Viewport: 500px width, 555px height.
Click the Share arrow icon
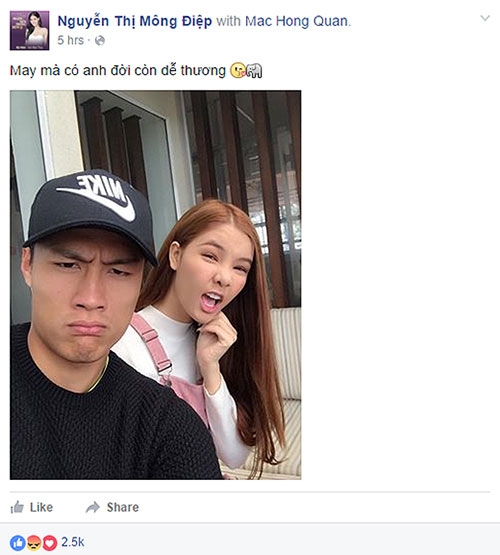tap(93, 507)
